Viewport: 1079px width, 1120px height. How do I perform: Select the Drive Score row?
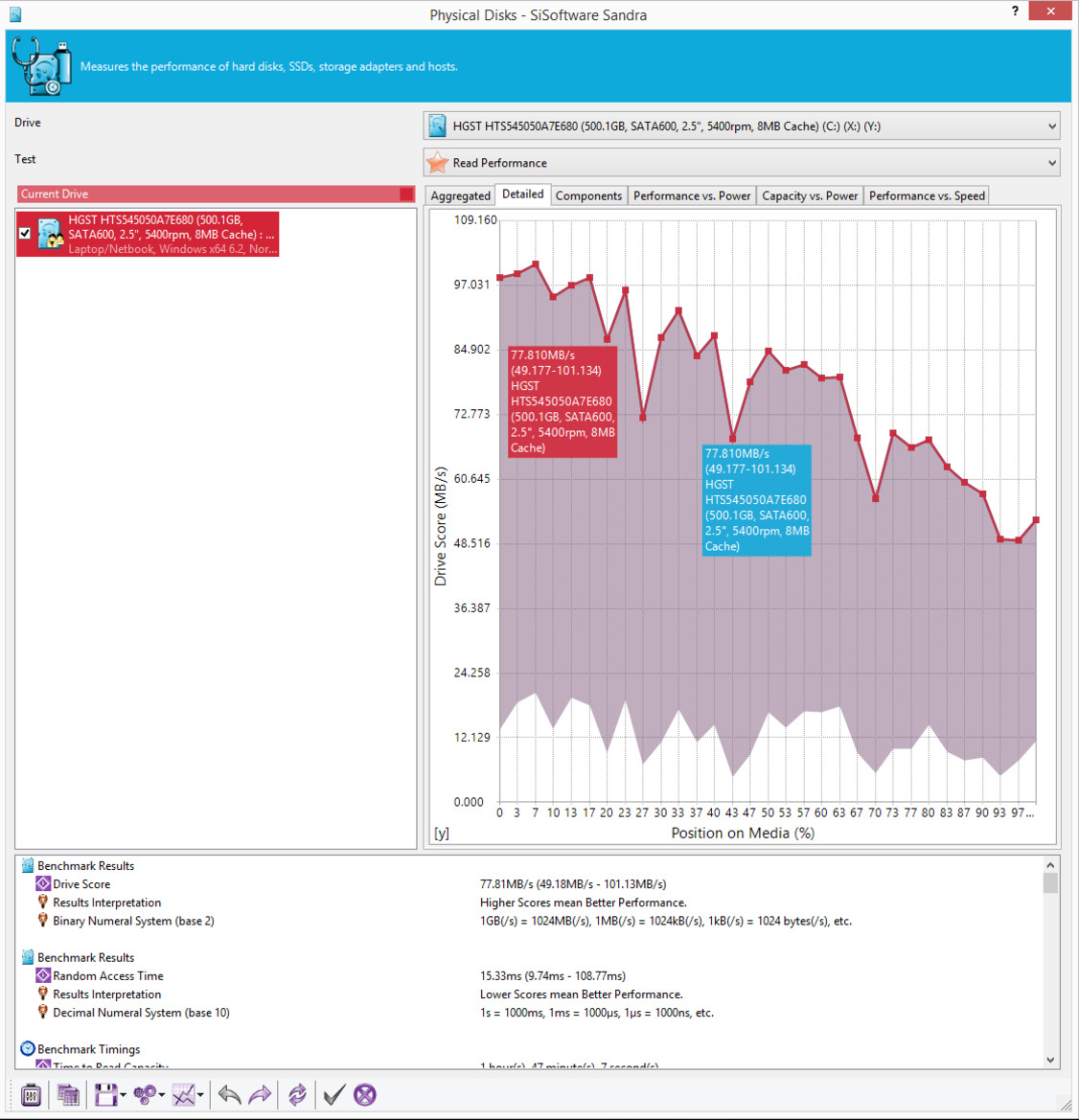pos(81,884)
